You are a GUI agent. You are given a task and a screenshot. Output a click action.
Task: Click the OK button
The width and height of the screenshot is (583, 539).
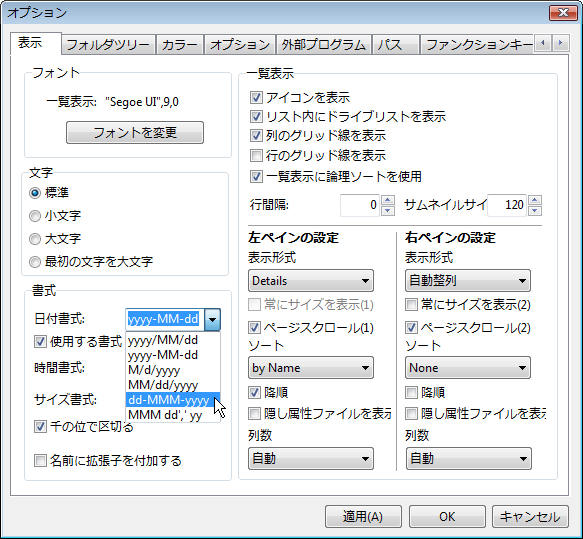click(x=447, y=516)
